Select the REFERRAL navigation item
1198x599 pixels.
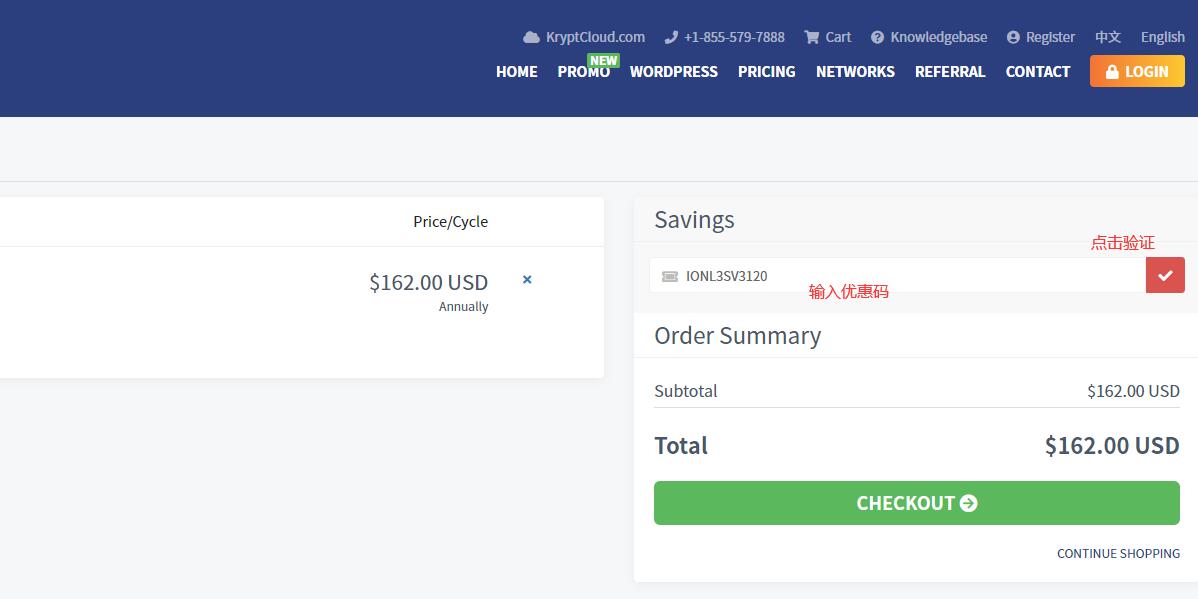pyautogui.click(x=950, y=72)
